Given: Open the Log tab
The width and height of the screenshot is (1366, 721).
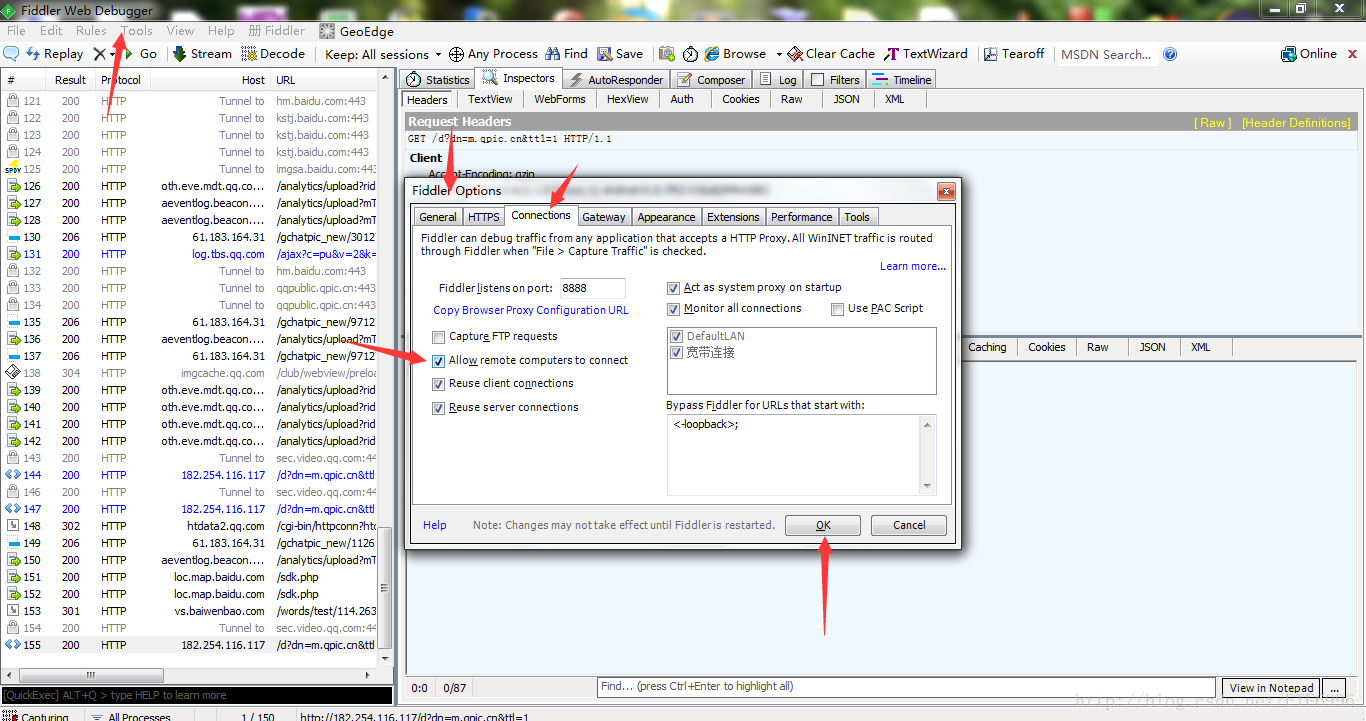Looking at the screenshot, I should pos(778,79).
